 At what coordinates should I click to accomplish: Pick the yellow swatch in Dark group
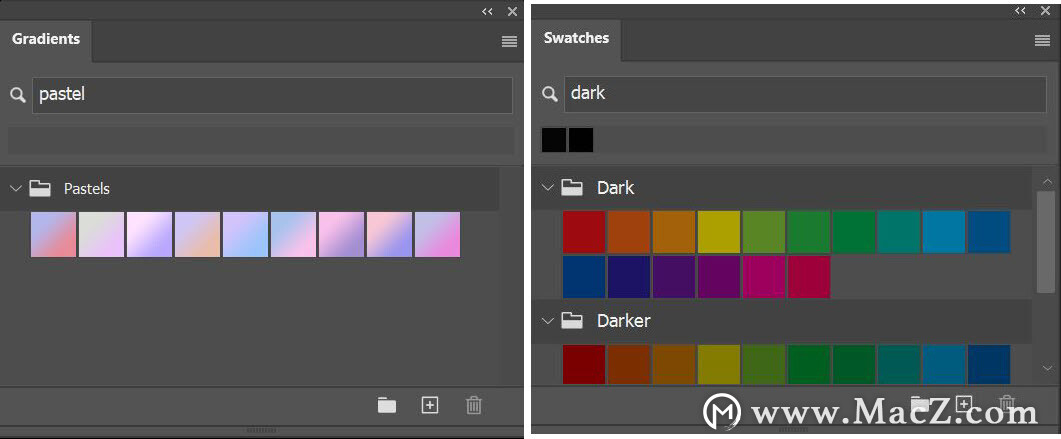(719, 232)
